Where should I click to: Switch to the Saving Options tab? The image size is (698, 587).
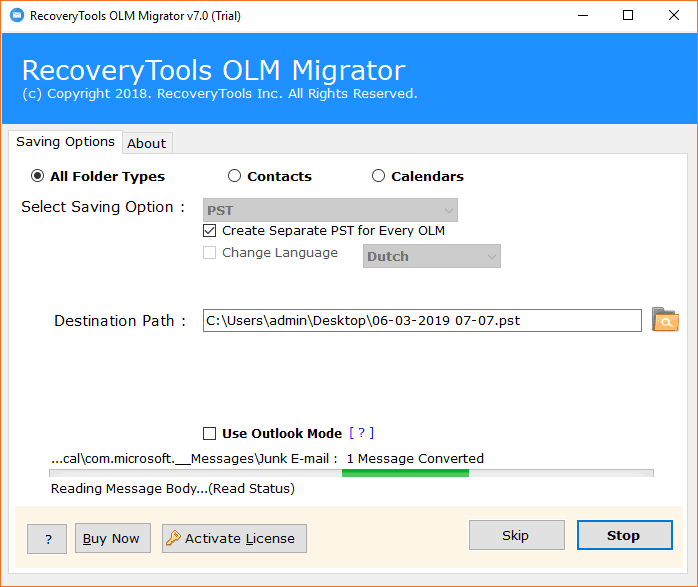click(65, 142)
